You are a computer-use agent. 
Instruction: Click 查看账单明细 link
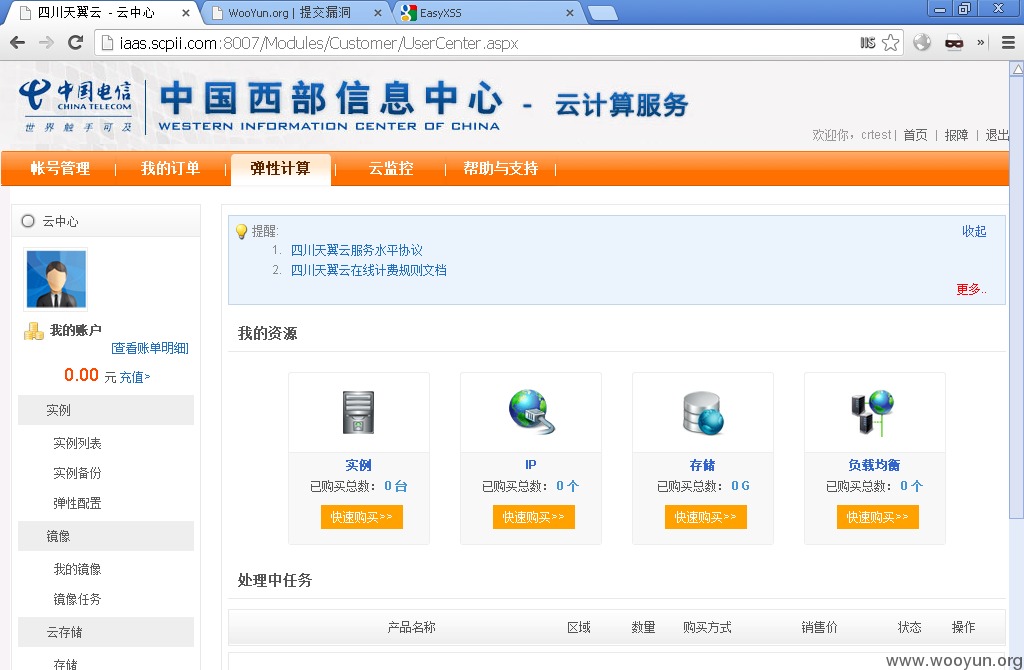[150, 348]
